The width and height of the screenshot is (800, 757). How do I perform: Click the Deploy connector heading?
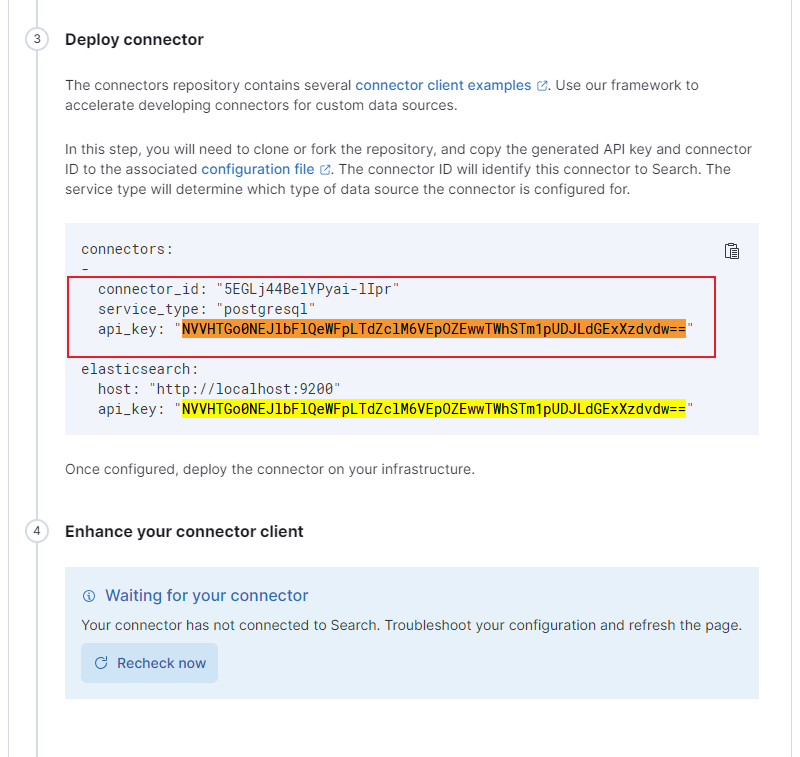(134, 39)
